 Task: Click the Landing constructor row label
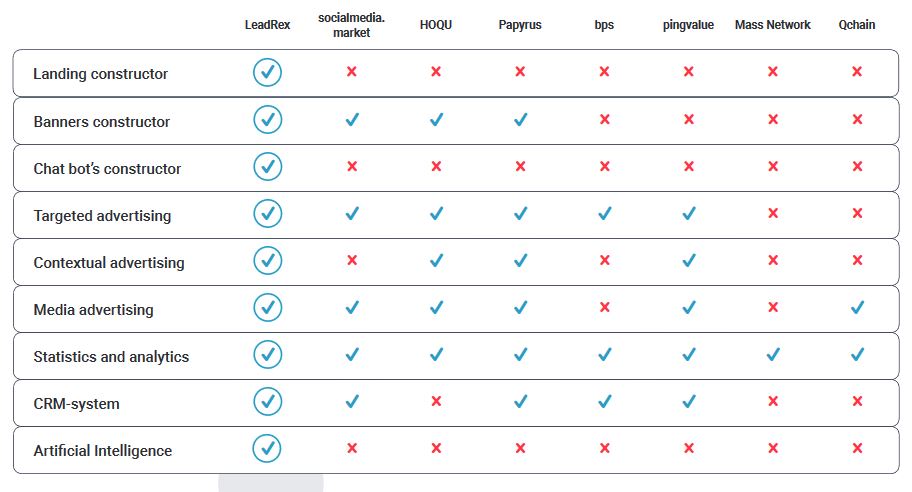pos(101,74)
